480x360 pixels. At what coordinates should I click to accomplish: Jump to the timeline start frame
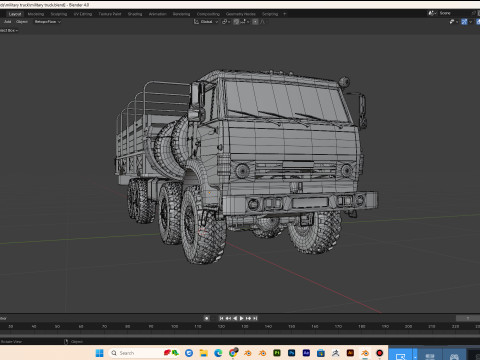[x=221, y=318]
